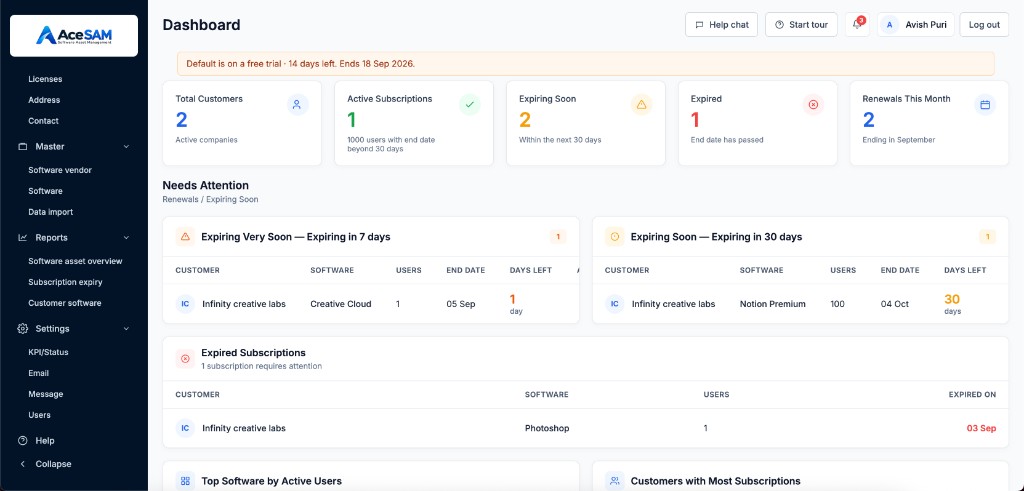Click the Start tour button
This screenshot has height=491, width=1024.
[801, 25]
